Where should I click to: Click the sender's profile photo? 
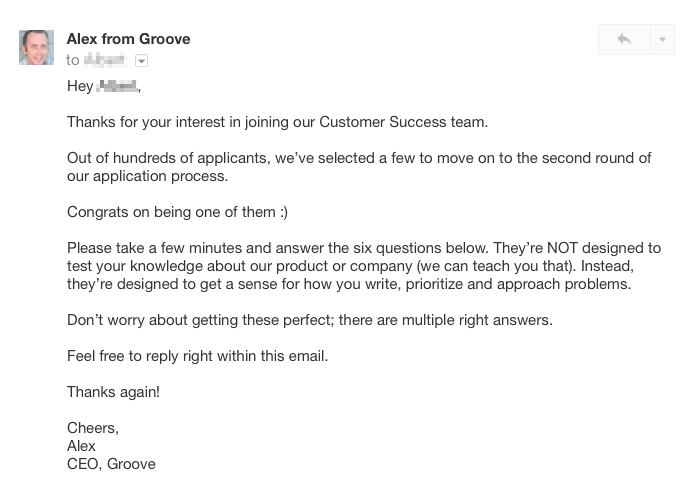click(36, 47)
